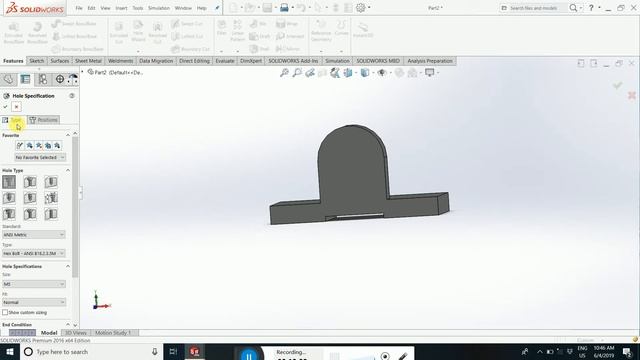
Task: Open the No Favorite Selected dropdown
Action: pyautogui.click(x=40, y=157)
